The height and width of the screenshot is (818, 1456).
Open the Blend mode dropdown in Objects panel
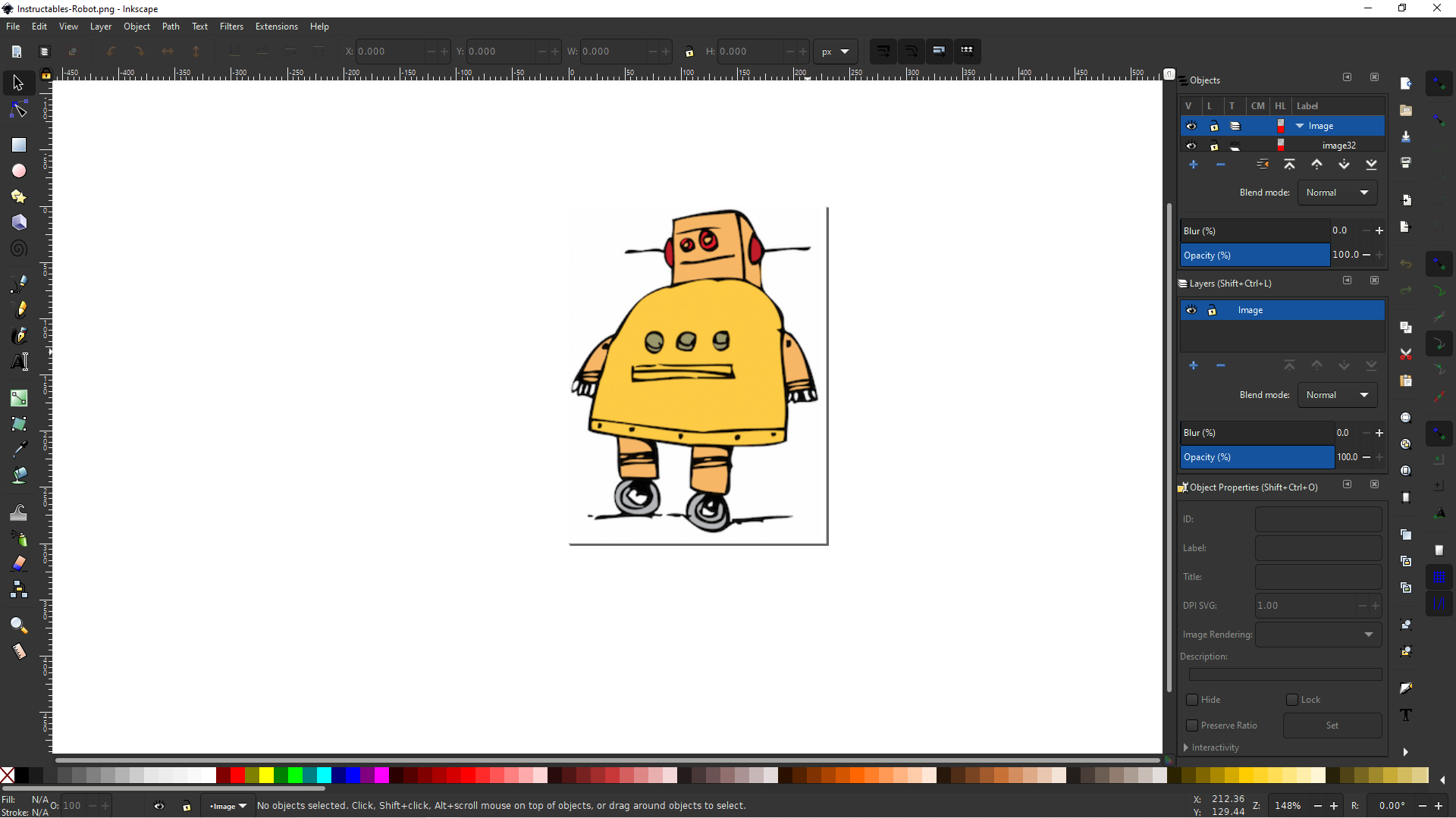click(x=1337, y=193)
